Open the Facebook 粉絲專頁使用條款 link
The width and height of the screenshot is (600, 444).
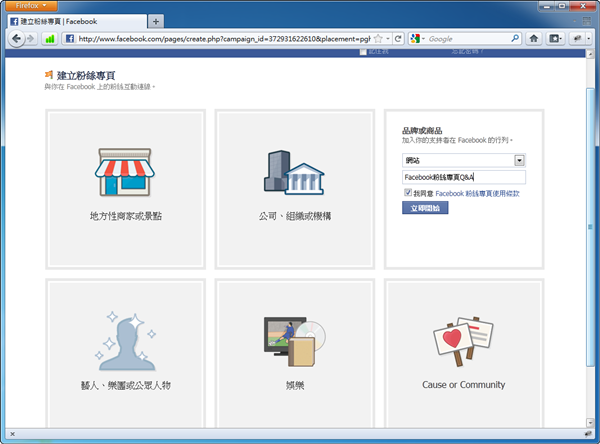tap(478, 193)
